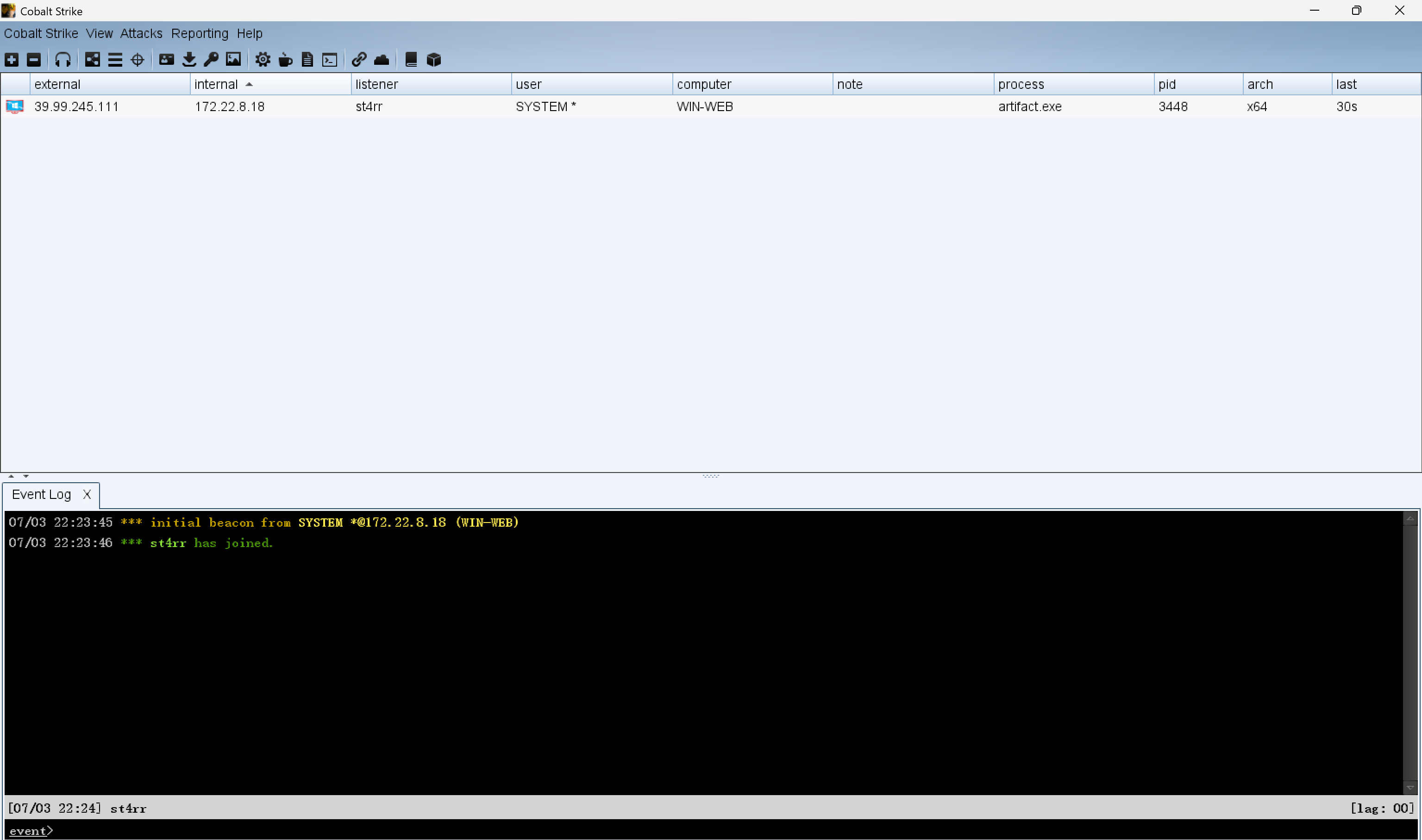
Task: Open screenshots viewer with the picture icon
Action: (x=233, y=59)
